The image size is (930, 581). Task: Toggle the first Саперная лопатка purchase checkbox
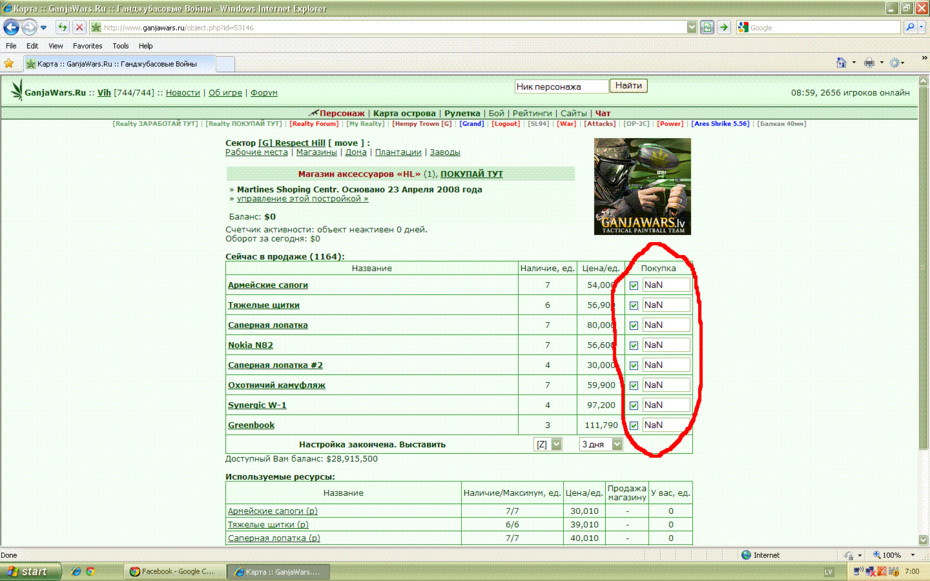pos(633,325)
